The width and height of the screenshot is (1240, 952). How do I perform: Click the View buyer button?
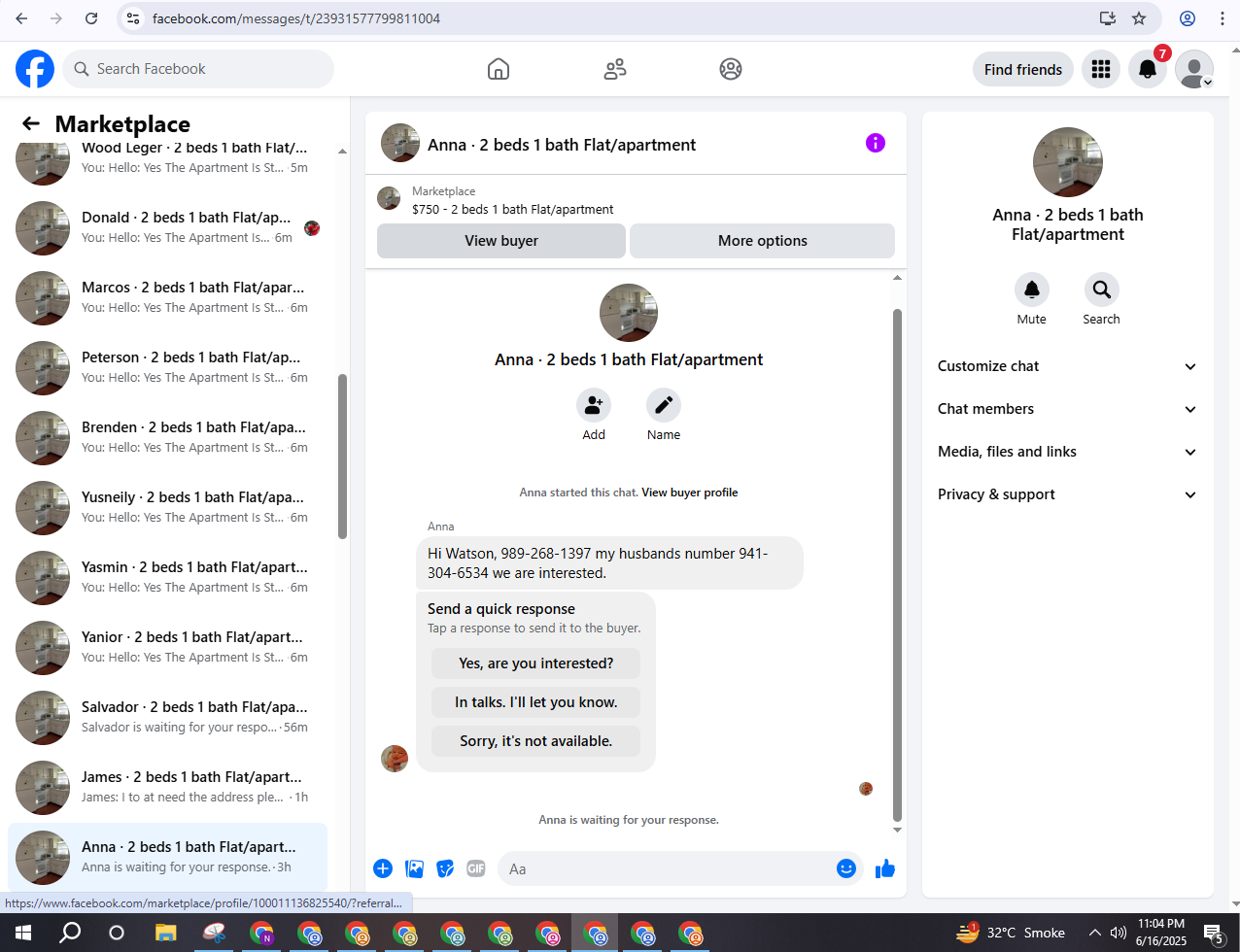[501, 241]
